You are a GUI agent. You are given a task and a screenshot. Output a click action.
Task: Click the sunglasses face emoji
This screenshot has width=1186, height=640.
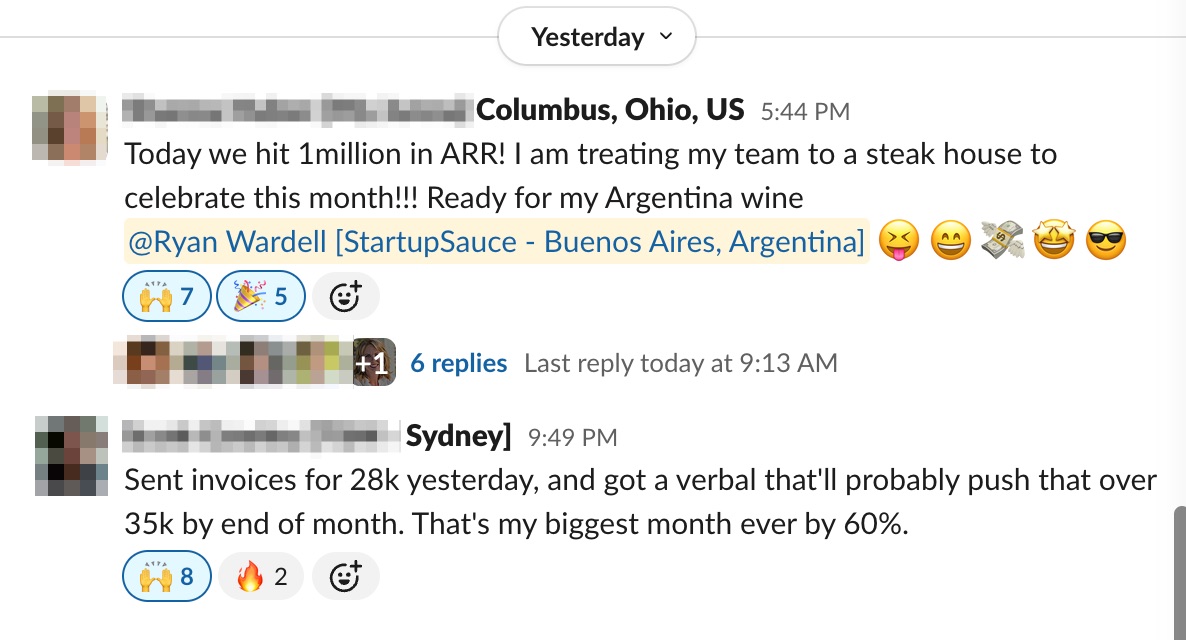(1105, 242)
